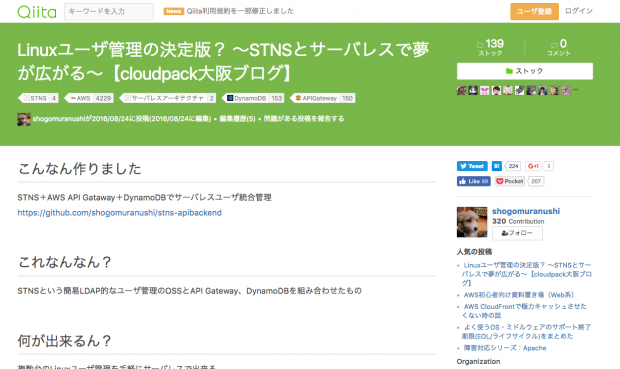Viewport: 620px width, 369px height.
Task: Click the 0 comment count
Action: point(559,47)
